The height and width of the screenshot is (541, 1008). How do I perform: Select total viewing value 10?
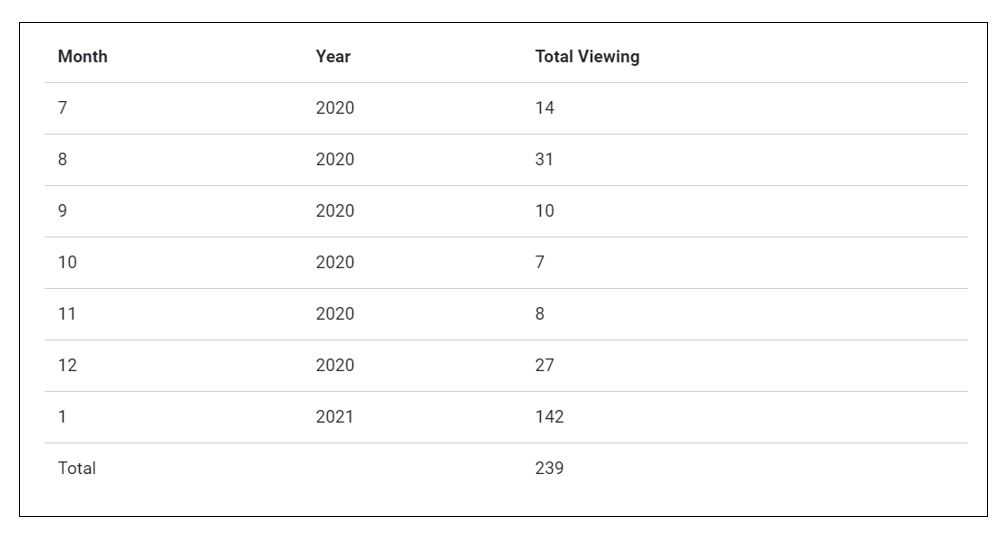[x=545, y=211]
